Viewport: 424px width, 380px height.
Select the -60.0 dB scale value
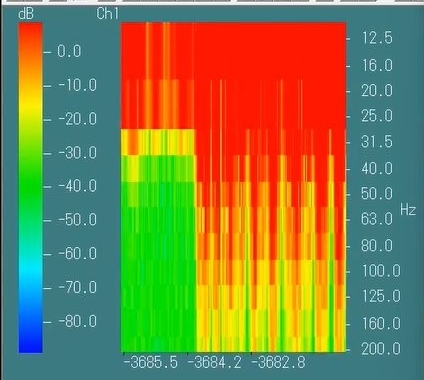[78, 254]
